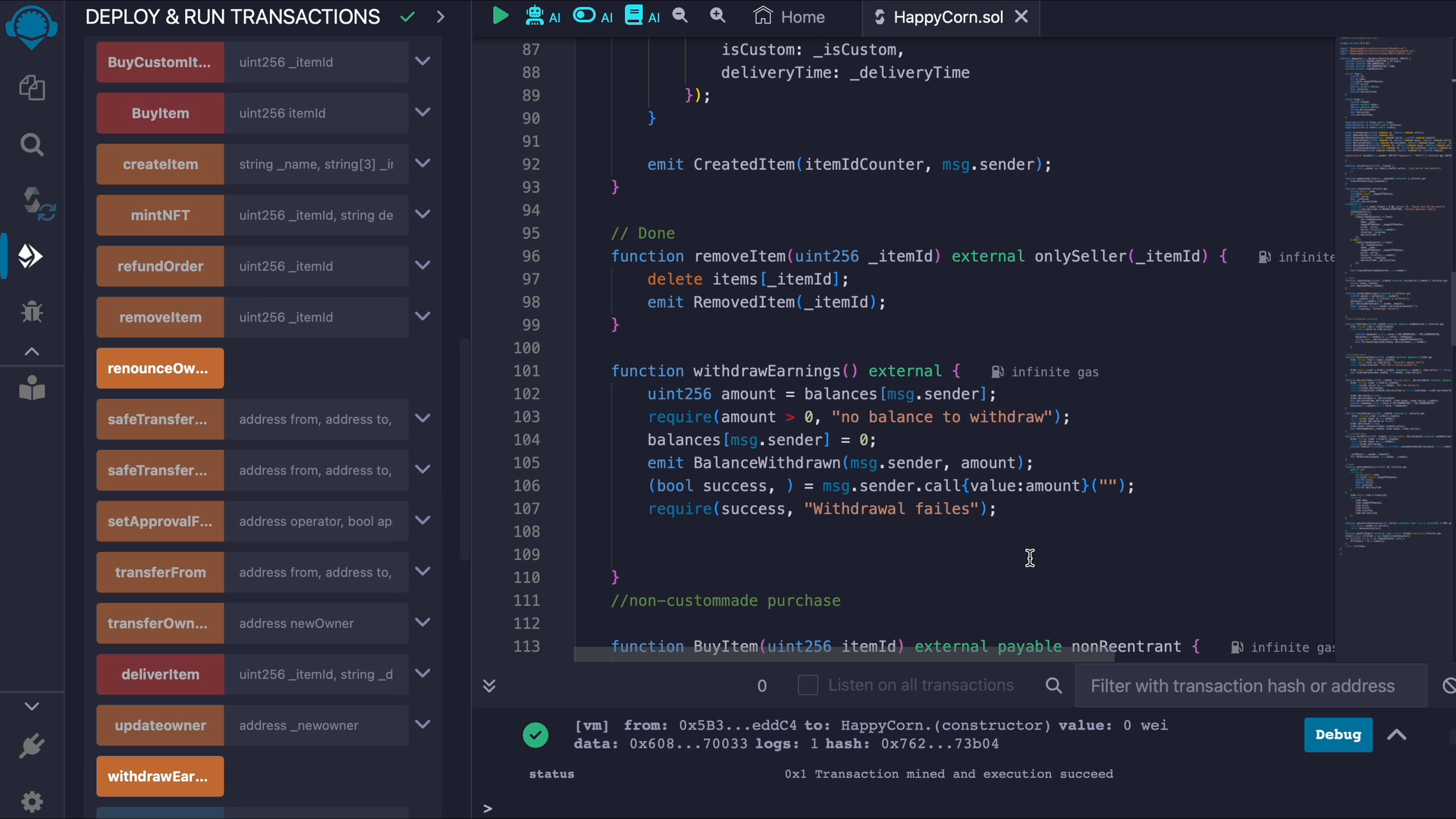Click the Debug button
Image resolution: width=1456 pixels, height=819 pixels.
point(1338,735)
